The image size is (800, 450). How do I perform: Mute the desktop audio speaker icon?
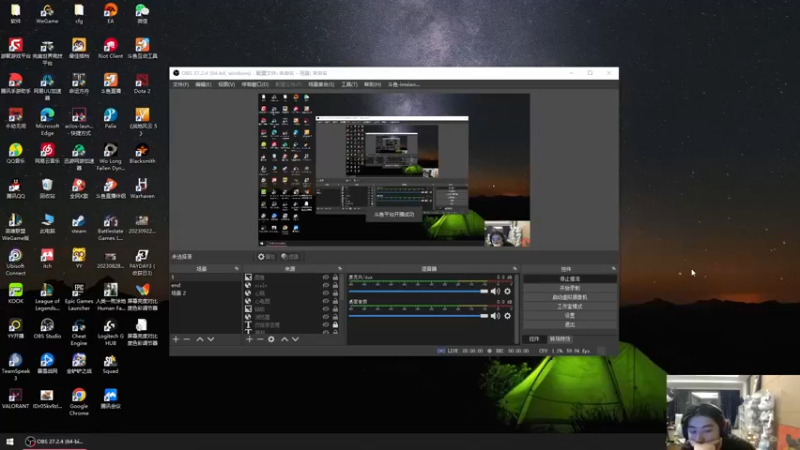pyautogui.click(x=495, y=316)
